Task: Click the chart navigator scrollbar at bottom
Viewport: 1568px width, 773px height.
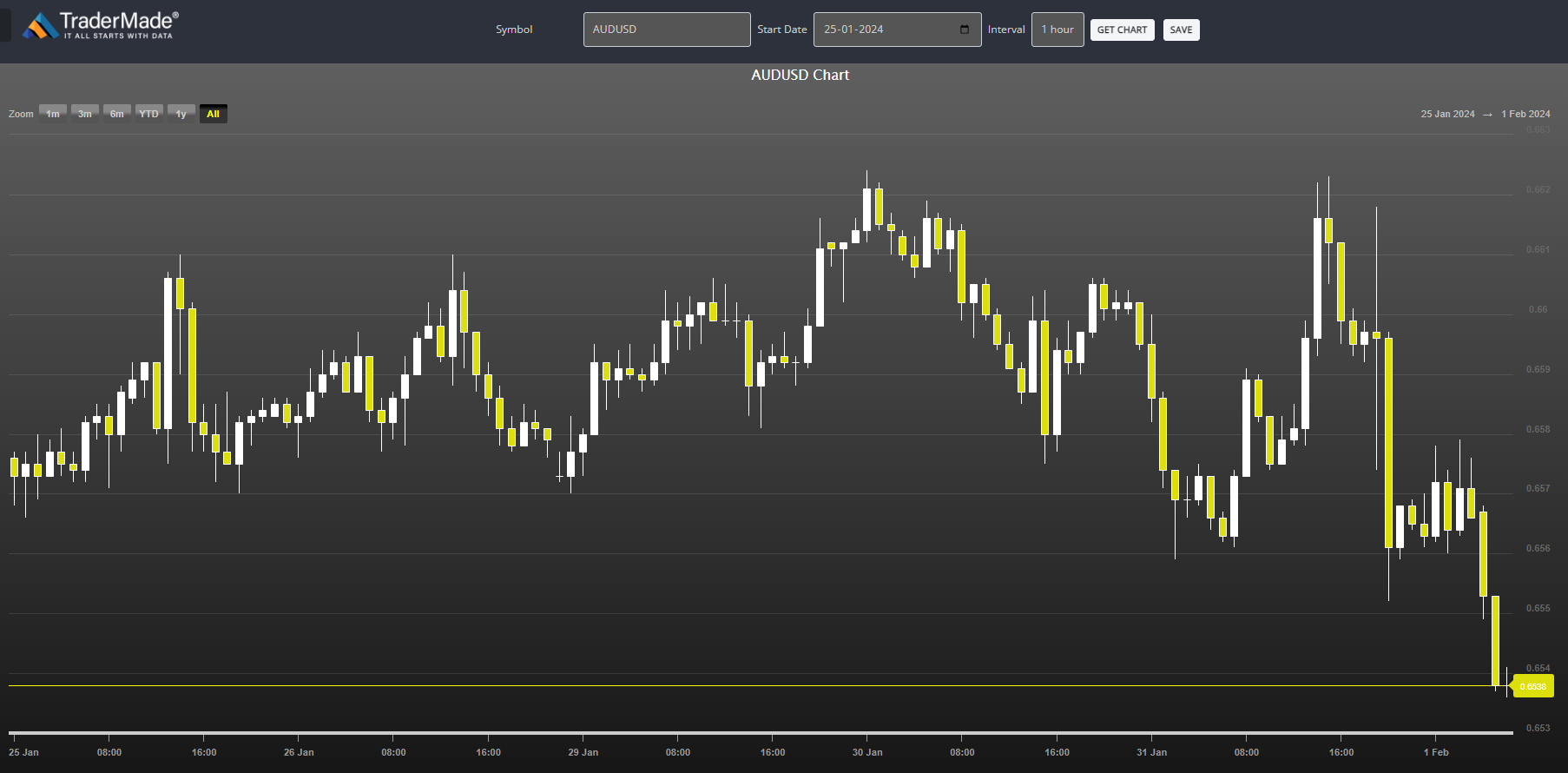Action: 761,733
